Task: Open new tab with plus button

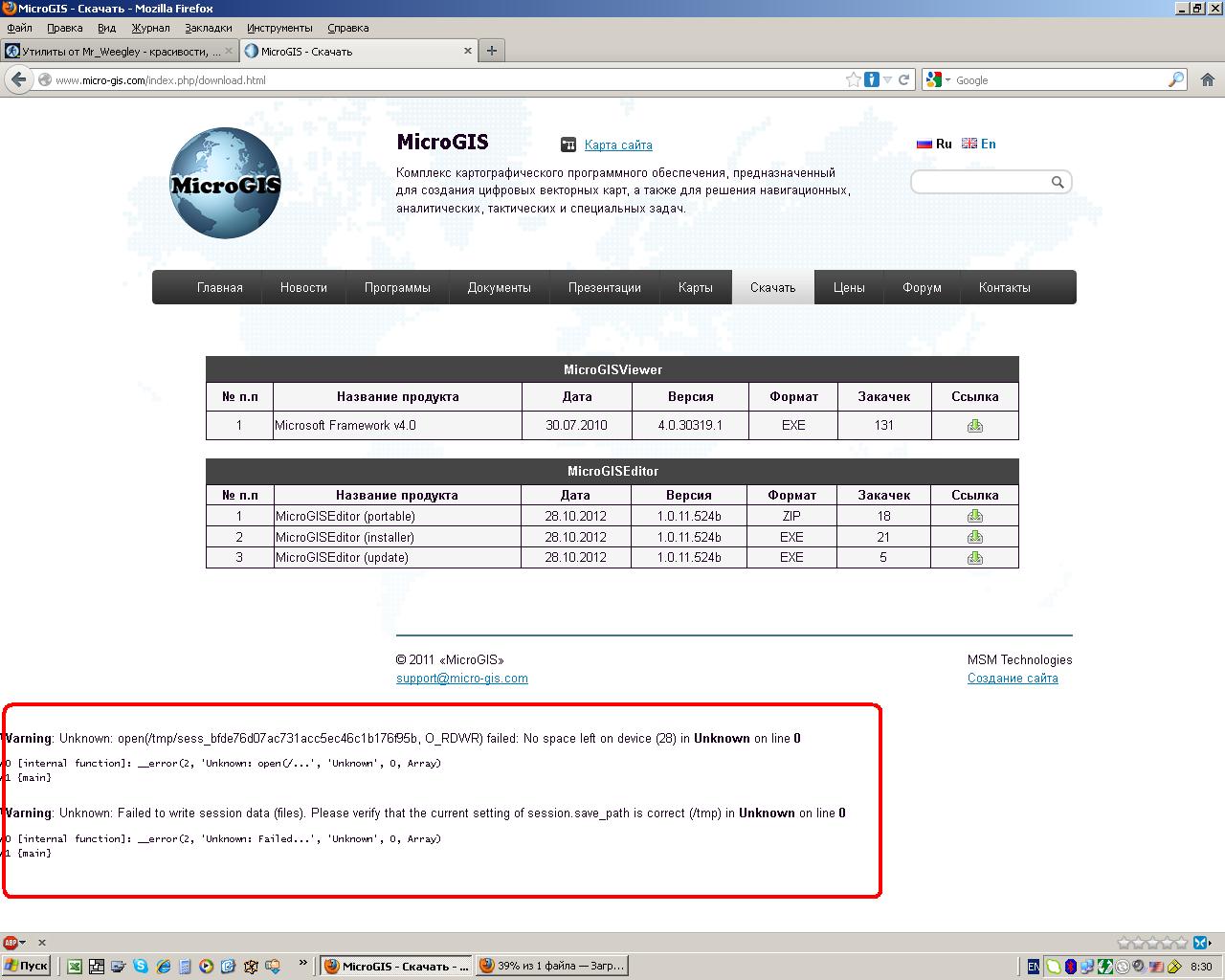Action: 492,51
